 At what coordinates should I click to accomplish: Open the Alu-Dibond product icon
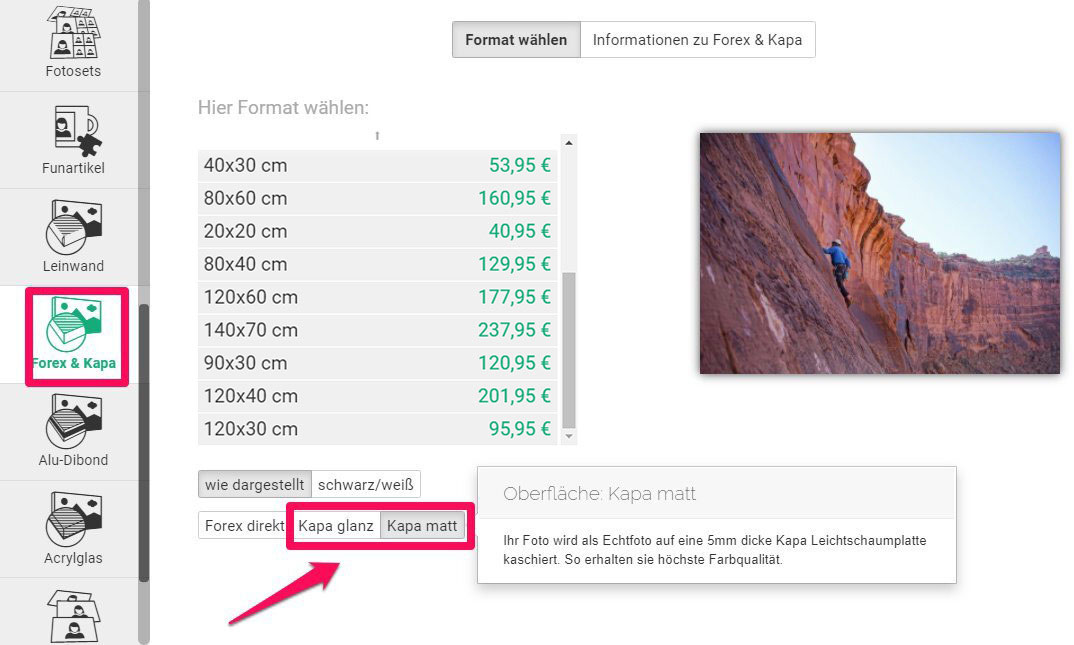(x=73, y=422)
